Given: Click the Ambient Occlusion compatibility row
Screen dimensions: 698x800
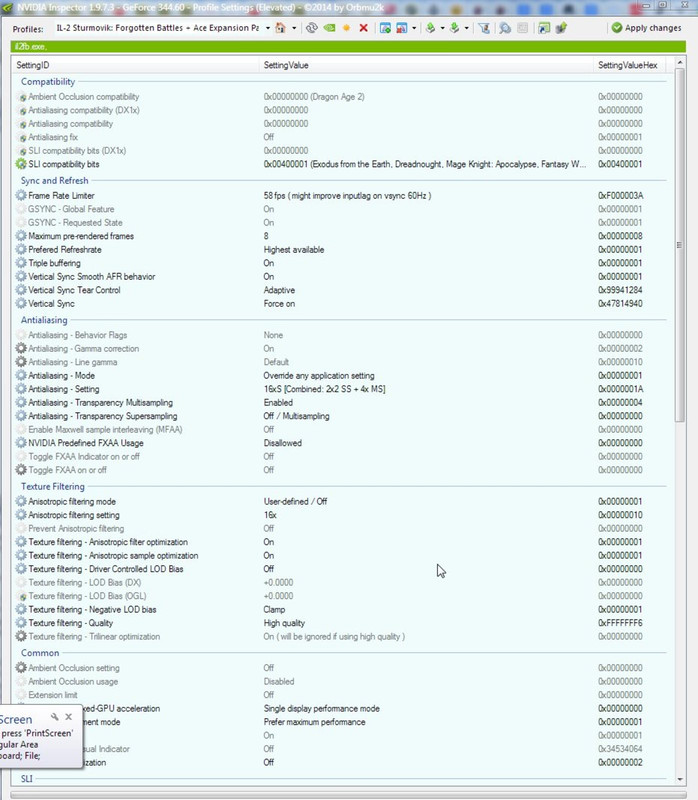Looking at the screenshot, I should coord(341,96).
